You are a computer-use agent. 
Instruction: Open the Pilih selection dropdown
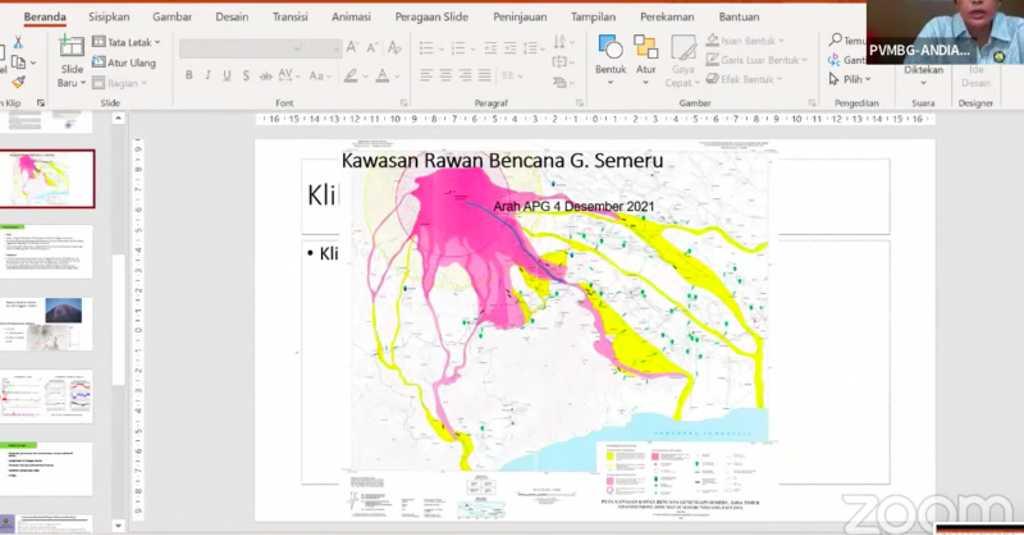pyautogui.click(x=850, y=79)
